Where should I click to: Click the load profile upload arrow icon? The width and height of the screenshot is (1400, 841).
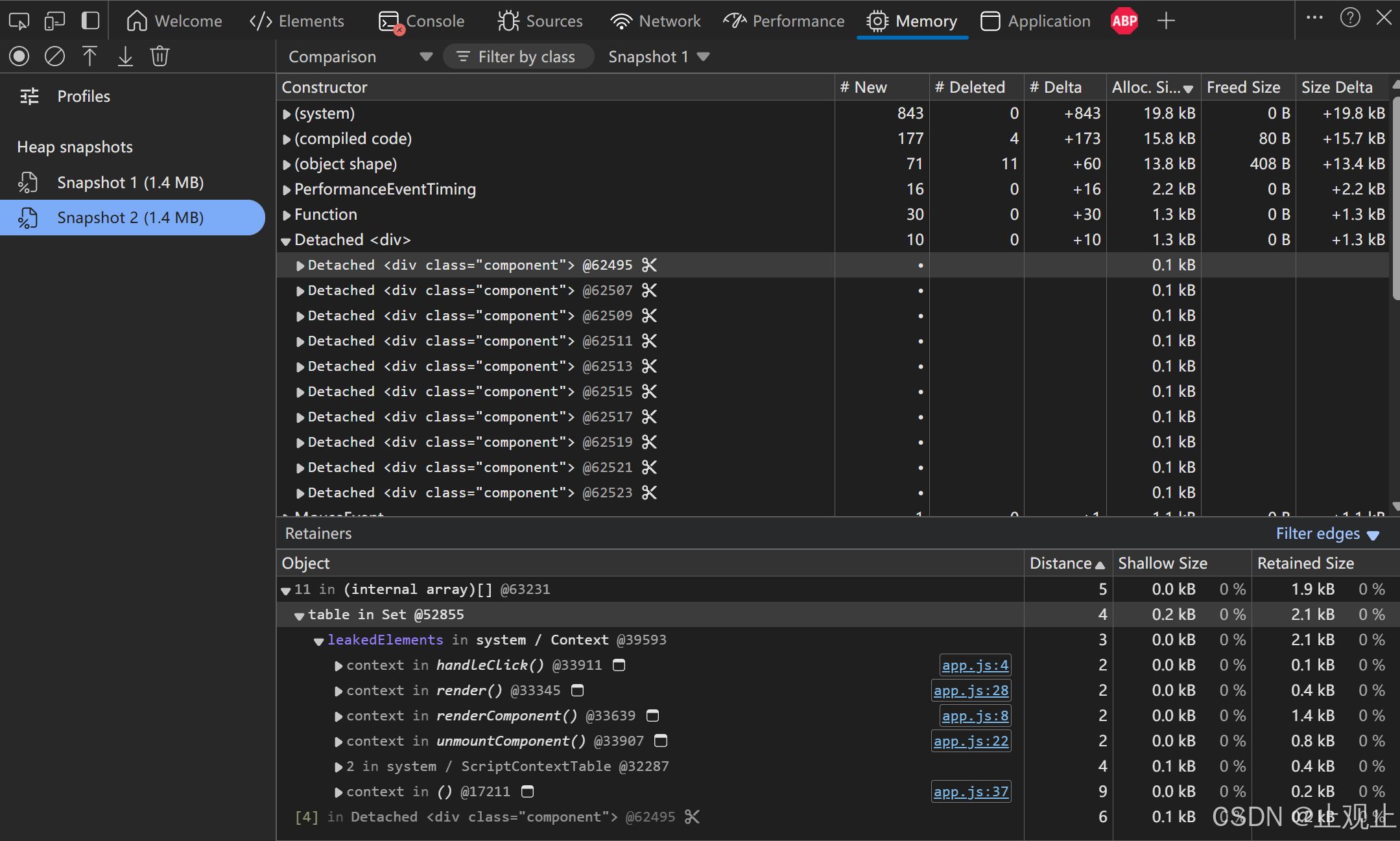click(89, 57)
